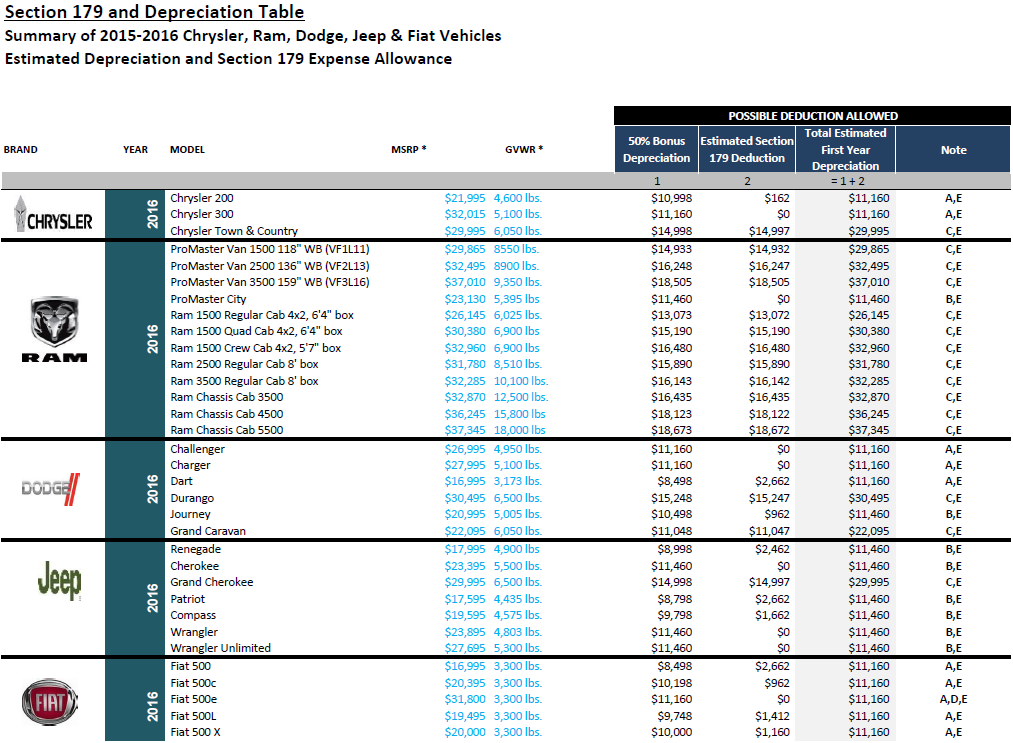Select the 'Durango' model cell
Screen dimensions: 1013x743
[x=192, y=497]
